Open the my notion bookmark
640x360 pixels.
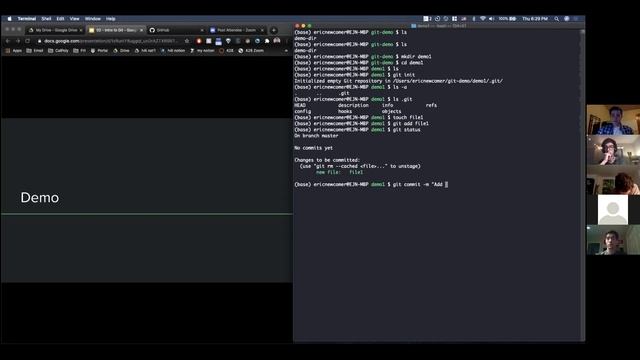(x=202, y=51)
